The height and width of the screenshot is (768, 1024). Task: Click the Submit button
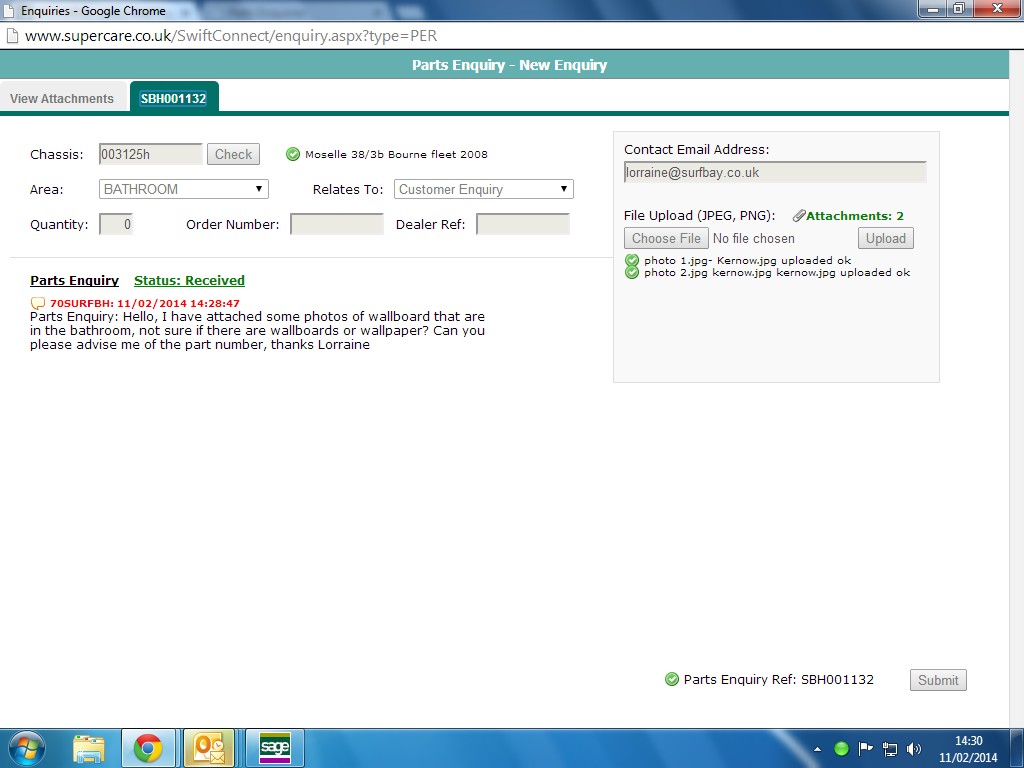click(x=938, y=680)
